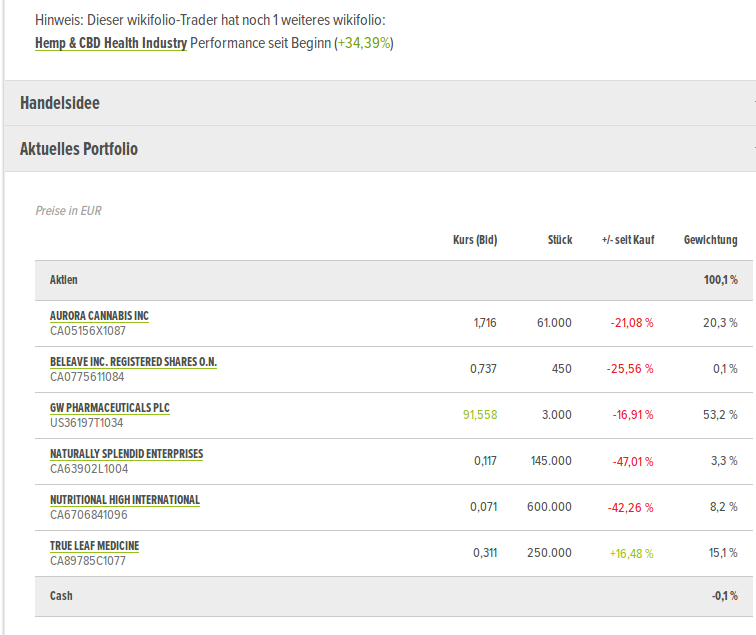This screenshot has width=756, height=635.
Task: Click the ISIN CA05156X1087 under Aurora Cannabis
Action: point(88,330)
